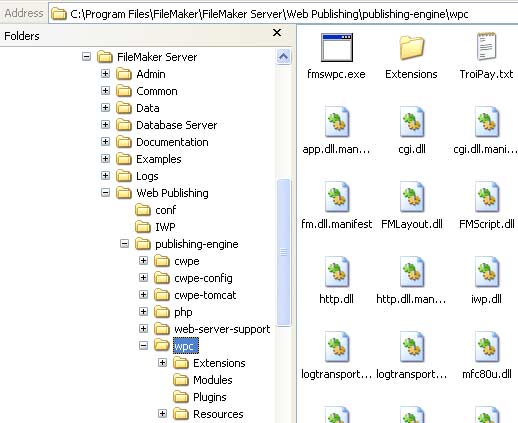
Task: Click the Plugins folder icon in tree
Action: pyautogui.click(x=181, y=397)
